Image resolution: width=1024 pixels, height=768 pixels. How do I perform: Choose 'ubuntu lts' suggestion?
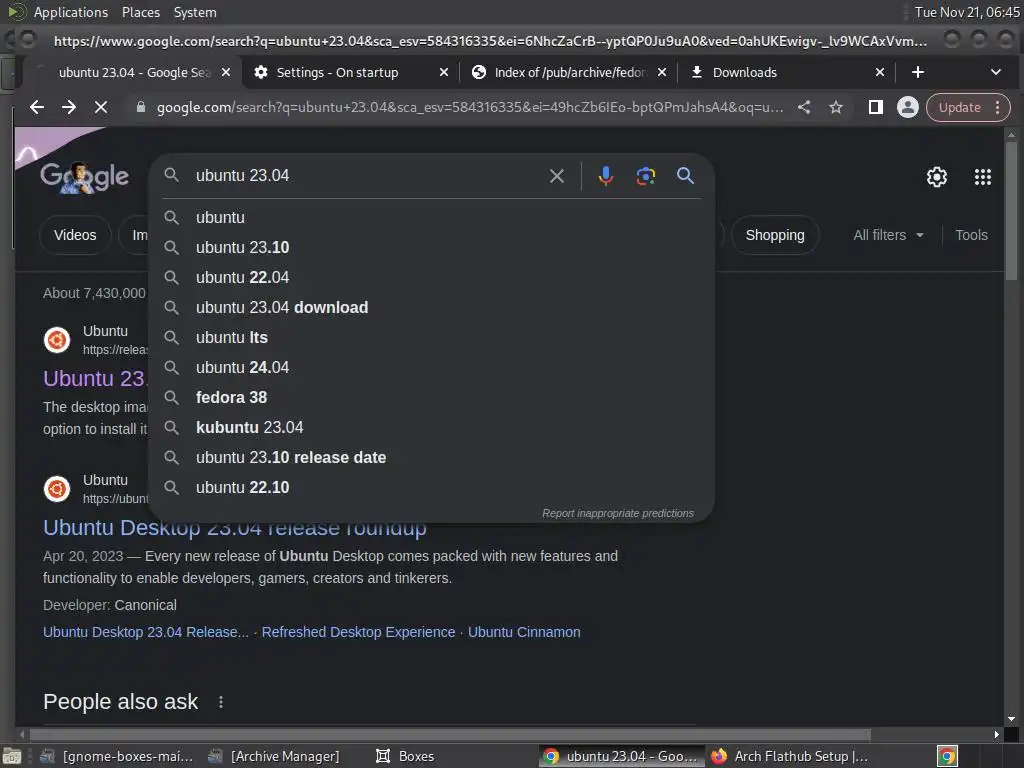point(431,338)
